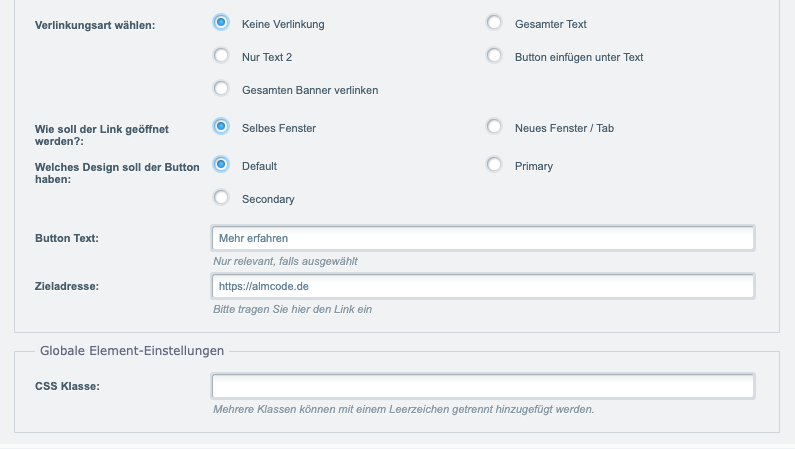Select Neues Fenster / Tab radio button
The width and height of the screenshot is (795, 449).
coord(494,126)
